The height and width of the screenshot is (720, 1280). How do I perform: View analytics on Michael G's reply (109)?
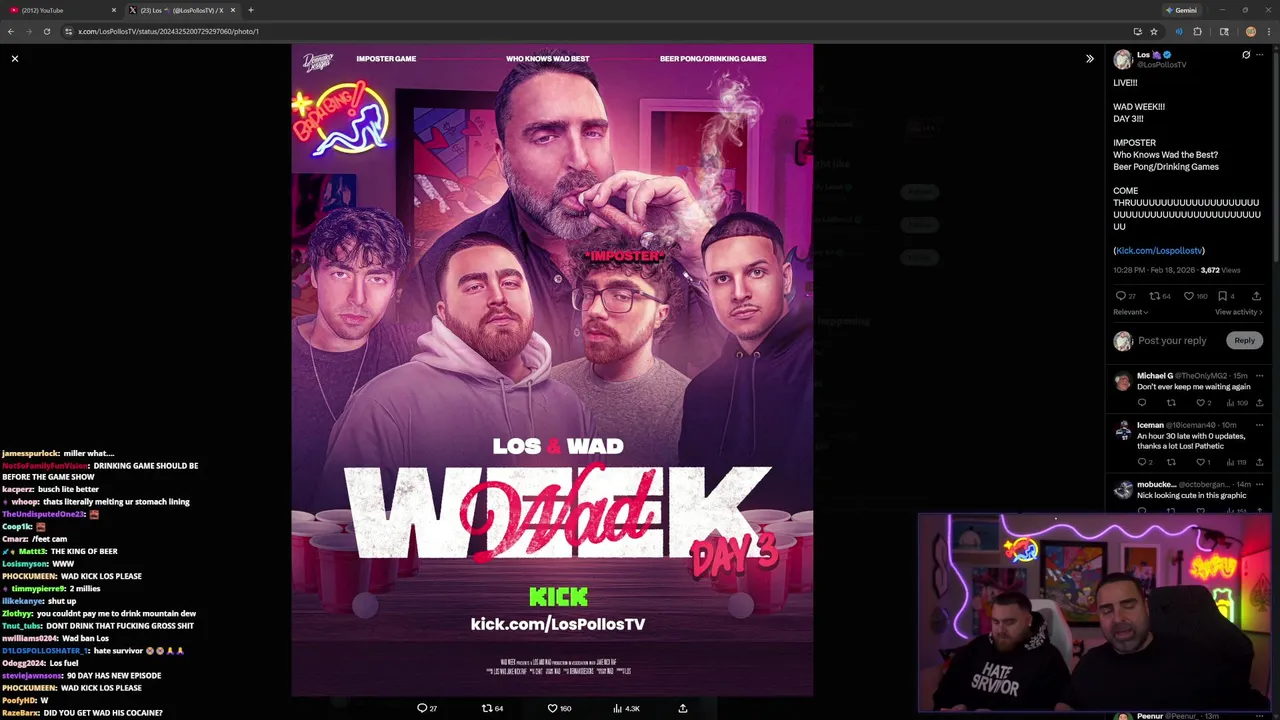pos(1237,403)
